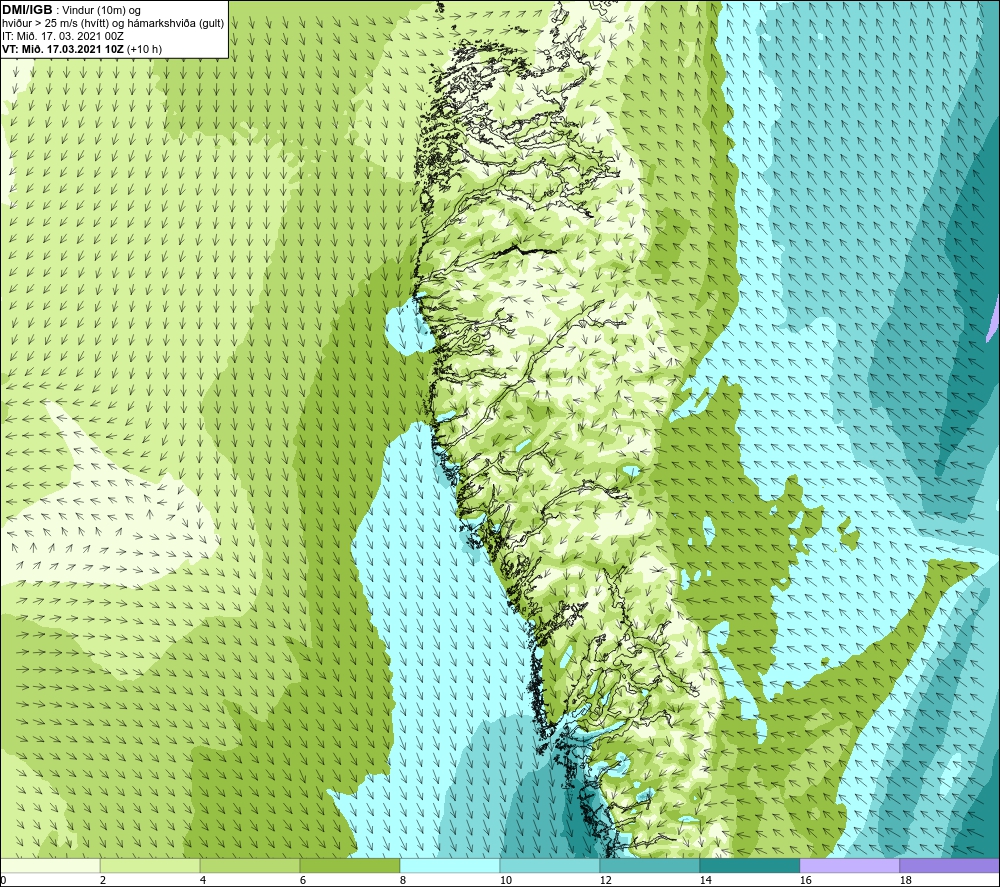Click the '4' label on the color scale
1000x887 pixels.
[x=203, y=880]
